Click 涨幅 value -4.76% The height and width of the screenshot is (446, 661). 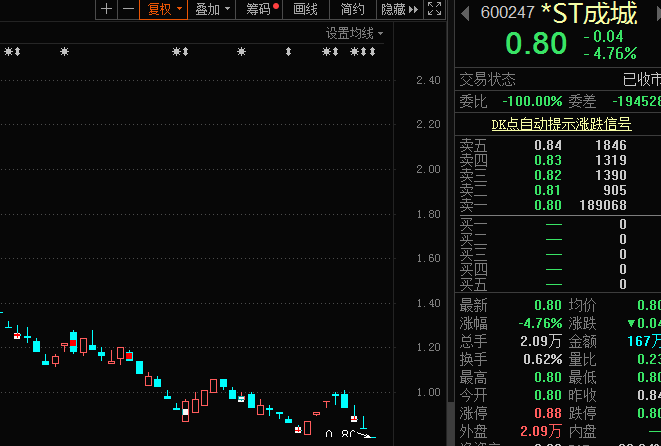(540, 324)
